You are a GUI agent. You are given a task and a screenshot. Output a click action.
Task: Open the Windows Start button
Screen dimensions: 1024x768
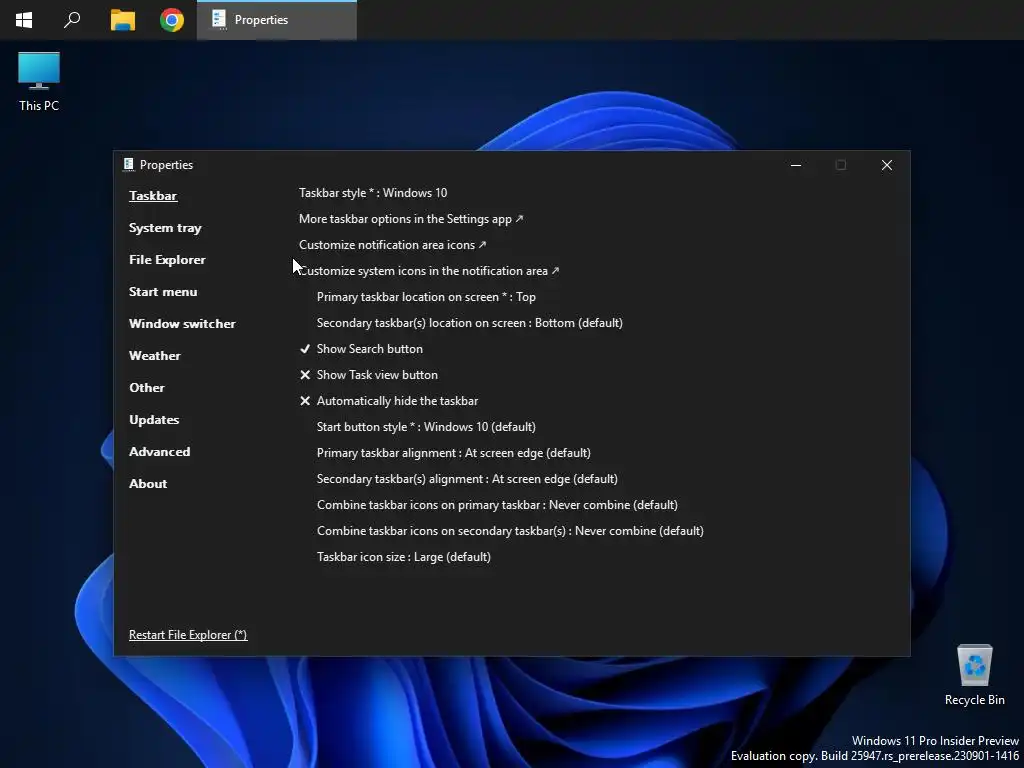24,20
